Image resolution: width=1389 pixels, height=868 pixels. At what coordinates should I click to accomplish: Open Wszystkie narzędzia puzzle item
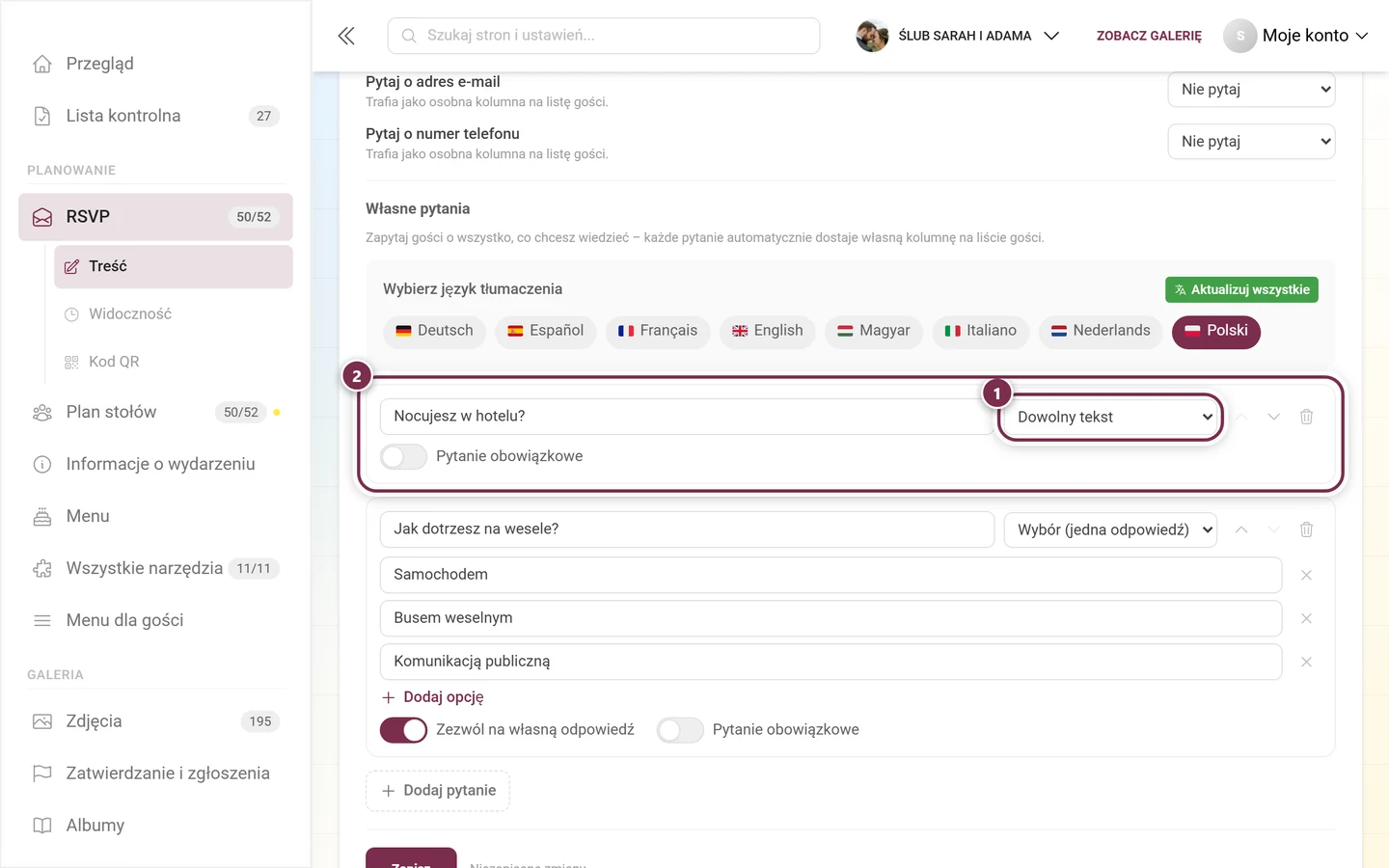155,568
